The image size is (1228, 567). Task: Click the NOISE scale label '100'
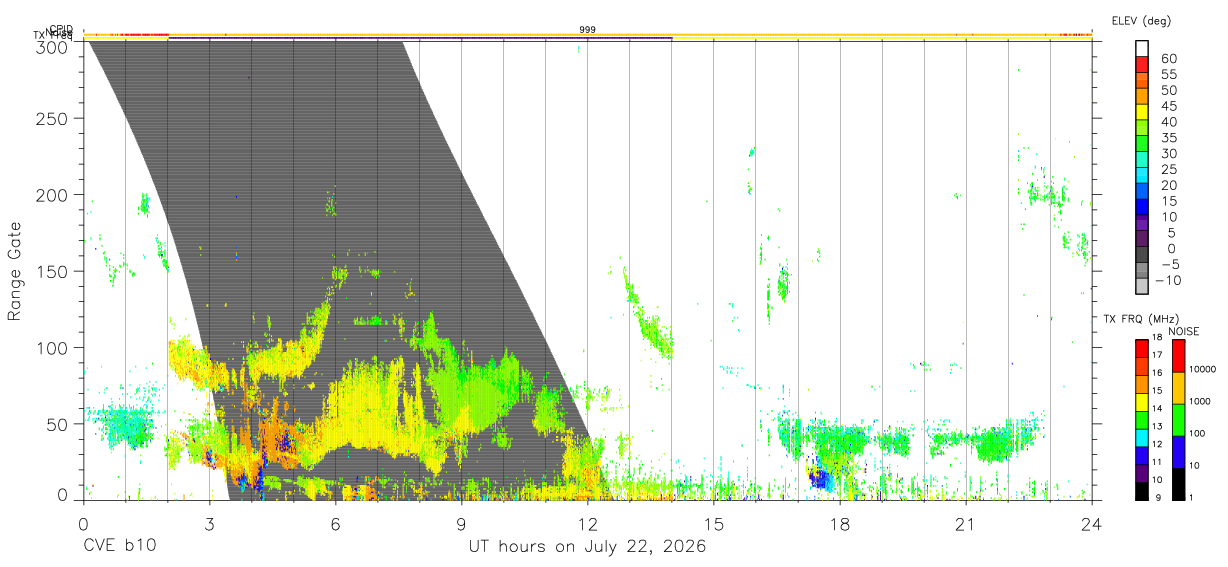coord(1197,433)
